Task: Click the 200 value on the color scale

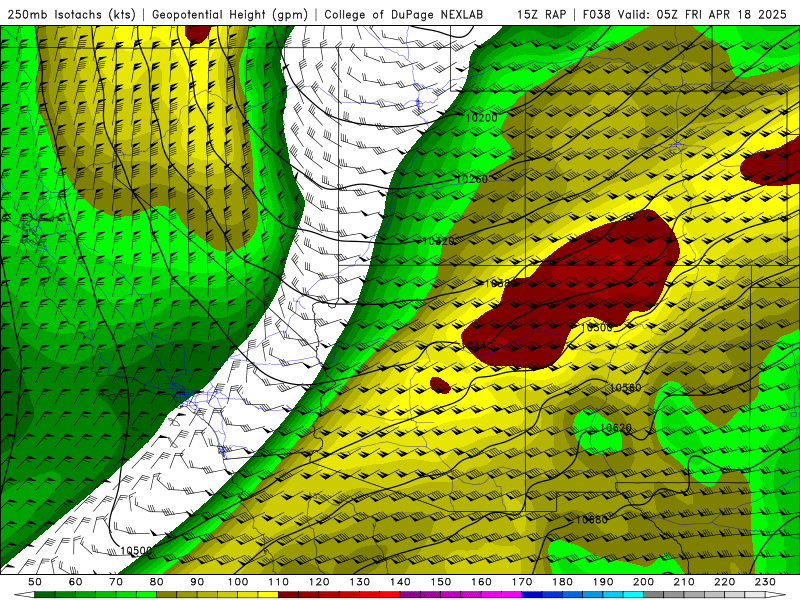Action: pos(644,582)
